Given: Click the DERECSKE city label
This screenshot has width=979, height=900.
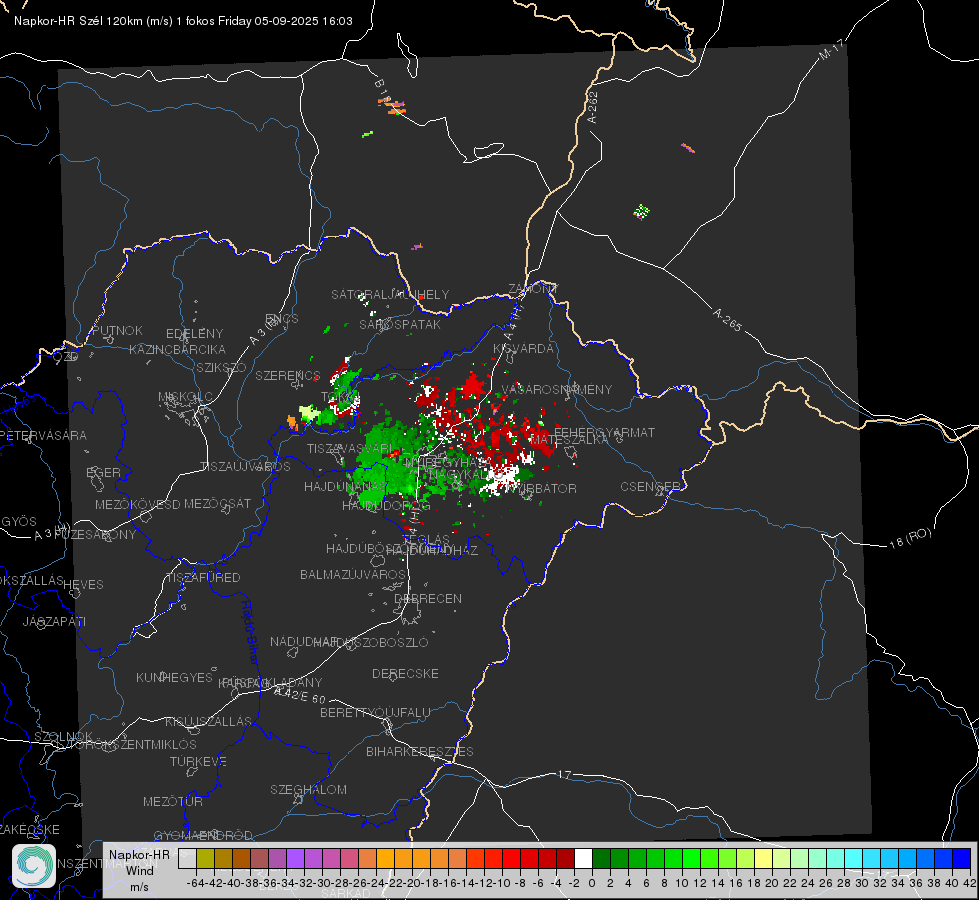Looking at the screenshot, I should point(405,673).
